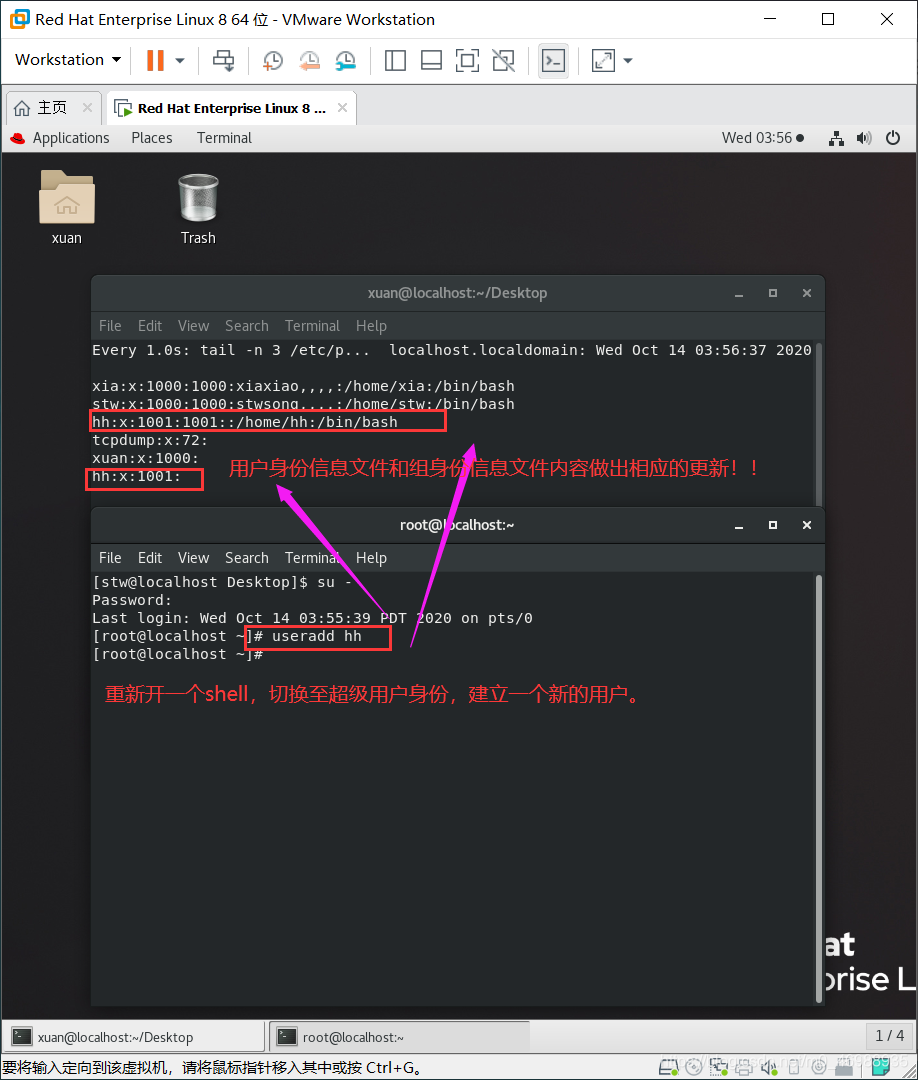This screenshot has width=918, height=1080.
Task: Maximize the root@localhost terminal window
Action: click(x=773, y=526)
